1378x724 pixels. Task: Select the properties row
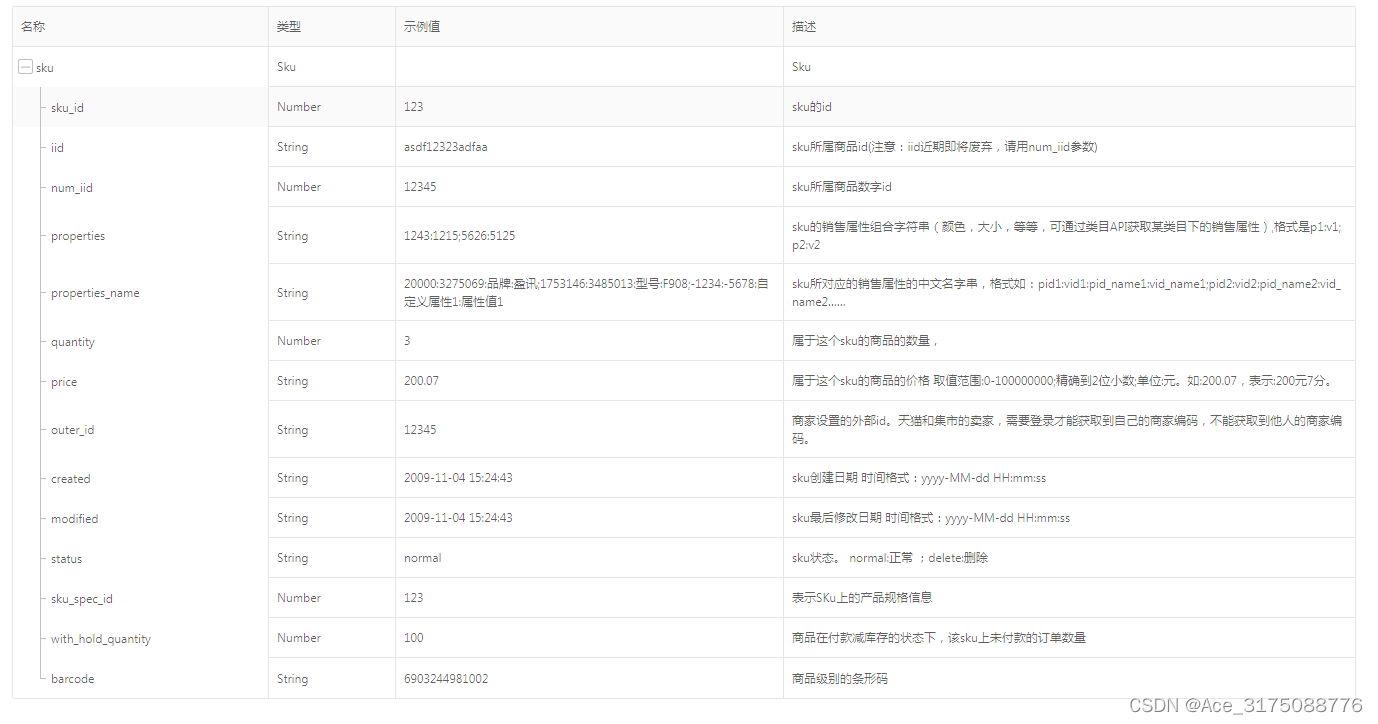(x=77, y=236)
